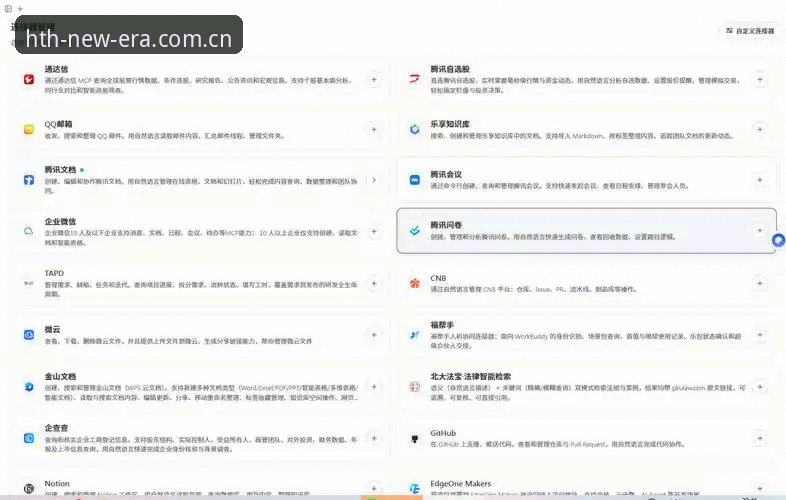Click the Notion logo icon

[x=29, y=488]
